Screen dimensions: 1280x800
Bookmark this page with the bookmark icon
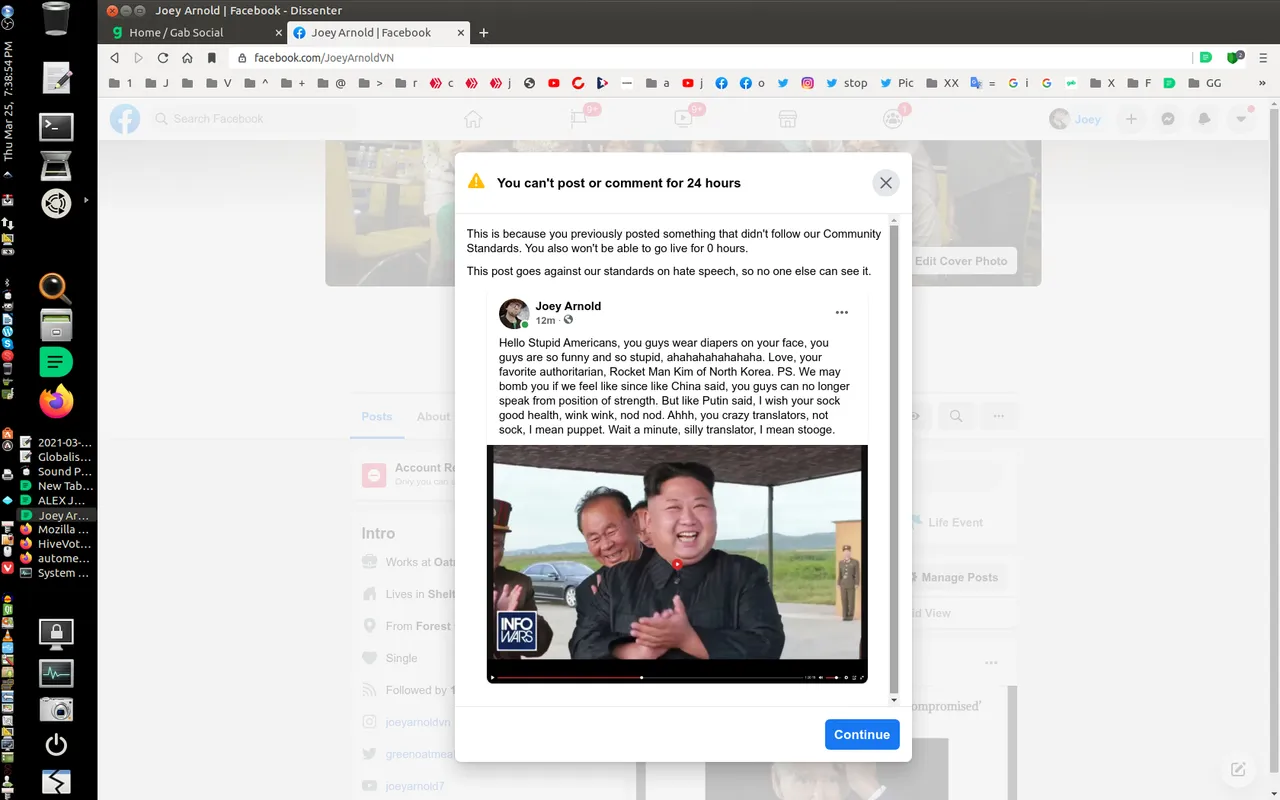coord(211,58)
